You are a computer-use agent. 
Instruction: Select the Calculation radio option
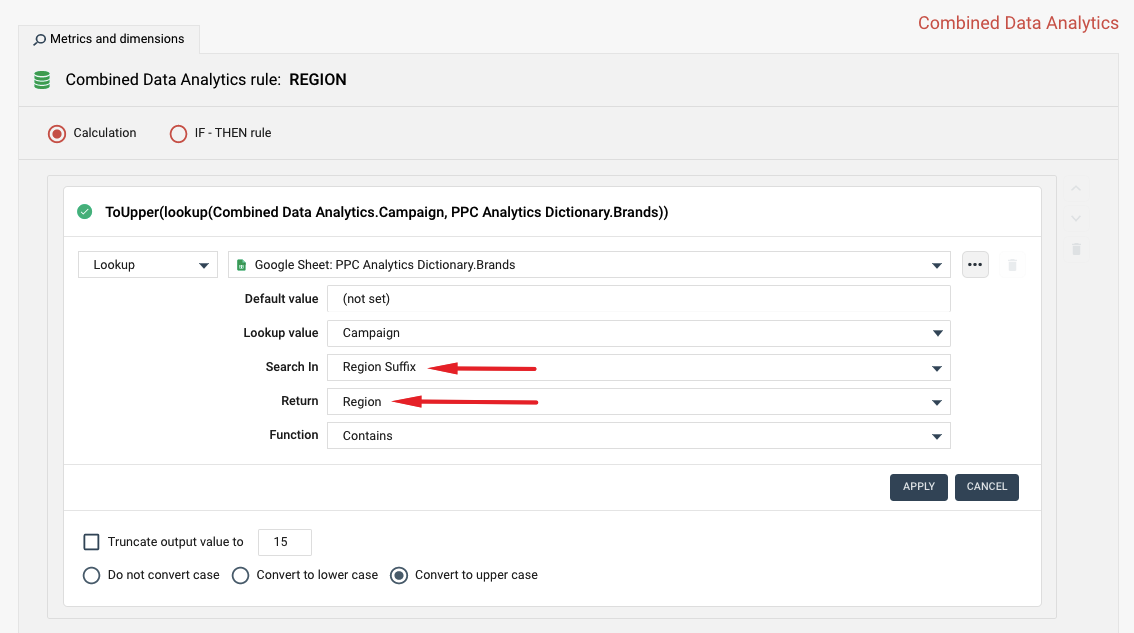click(x=57, y=134)
